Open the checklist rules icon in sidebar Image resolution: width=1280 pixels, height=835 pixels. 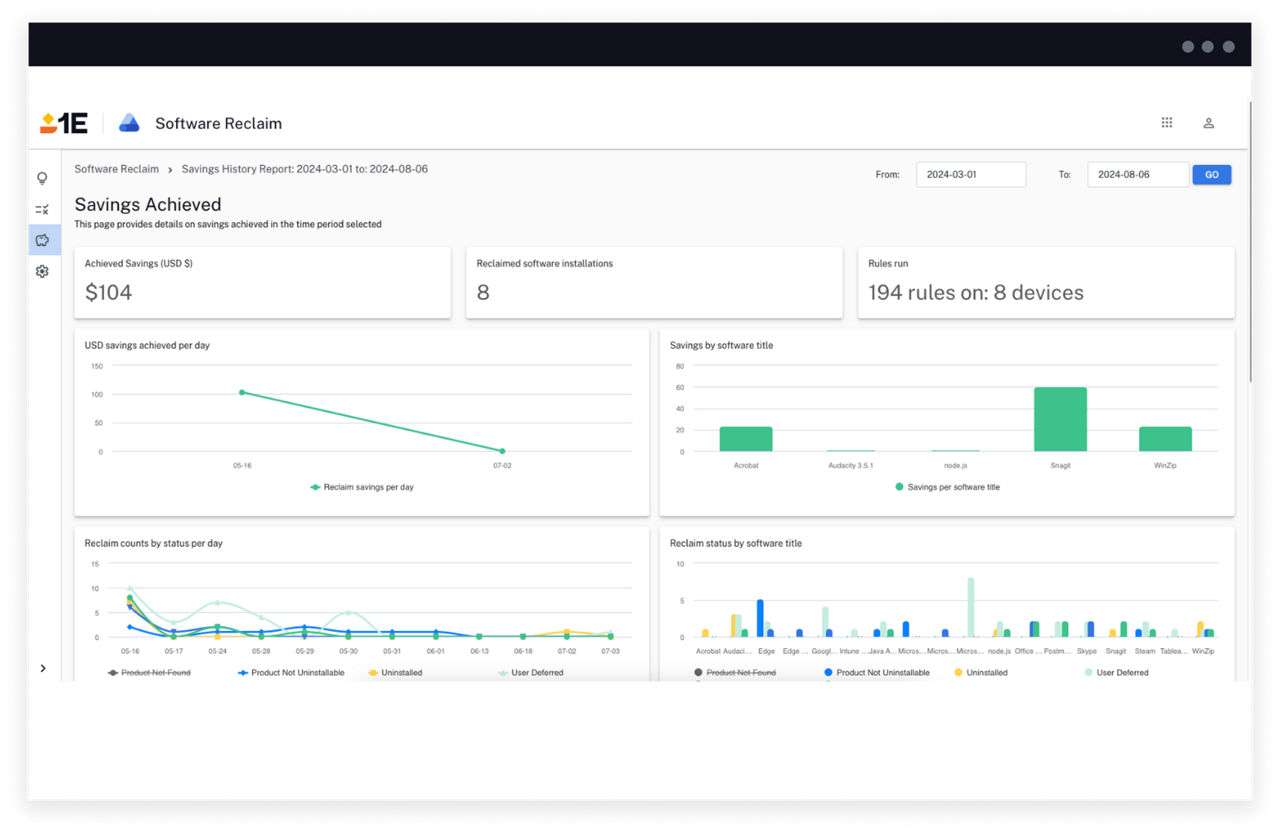[x=42, y=209]
